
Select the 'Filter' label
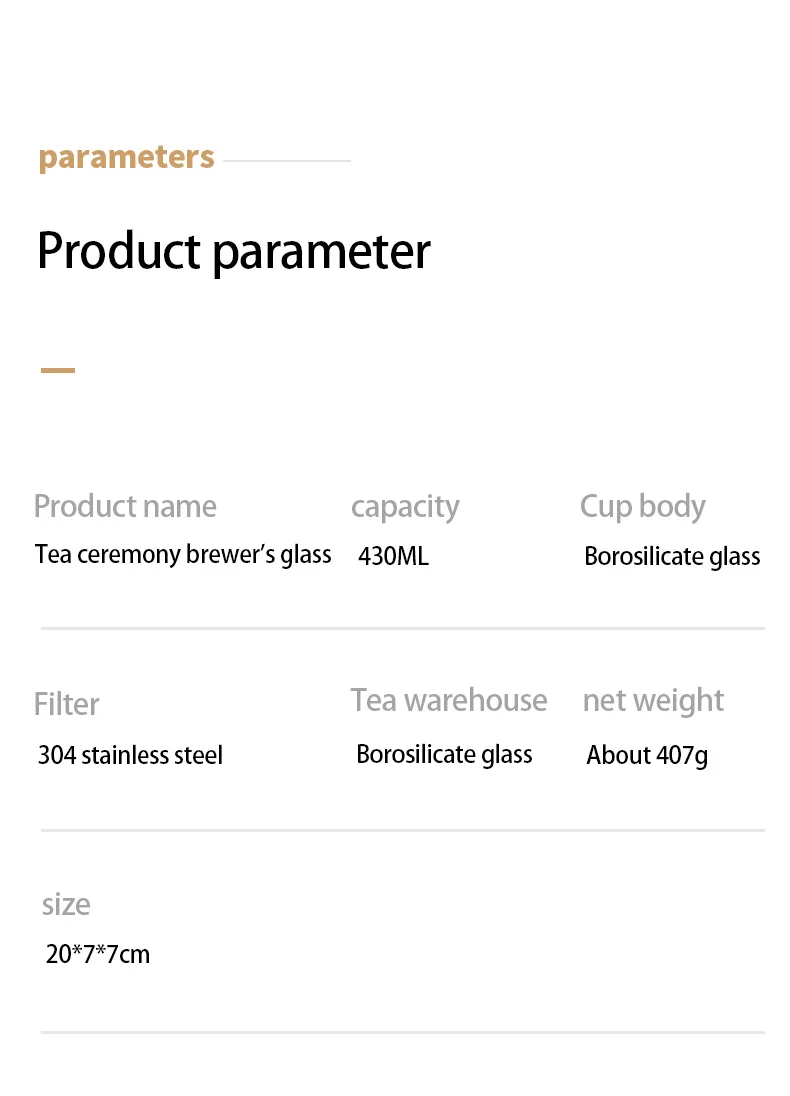pyautogui.click(x=66, y=704)
